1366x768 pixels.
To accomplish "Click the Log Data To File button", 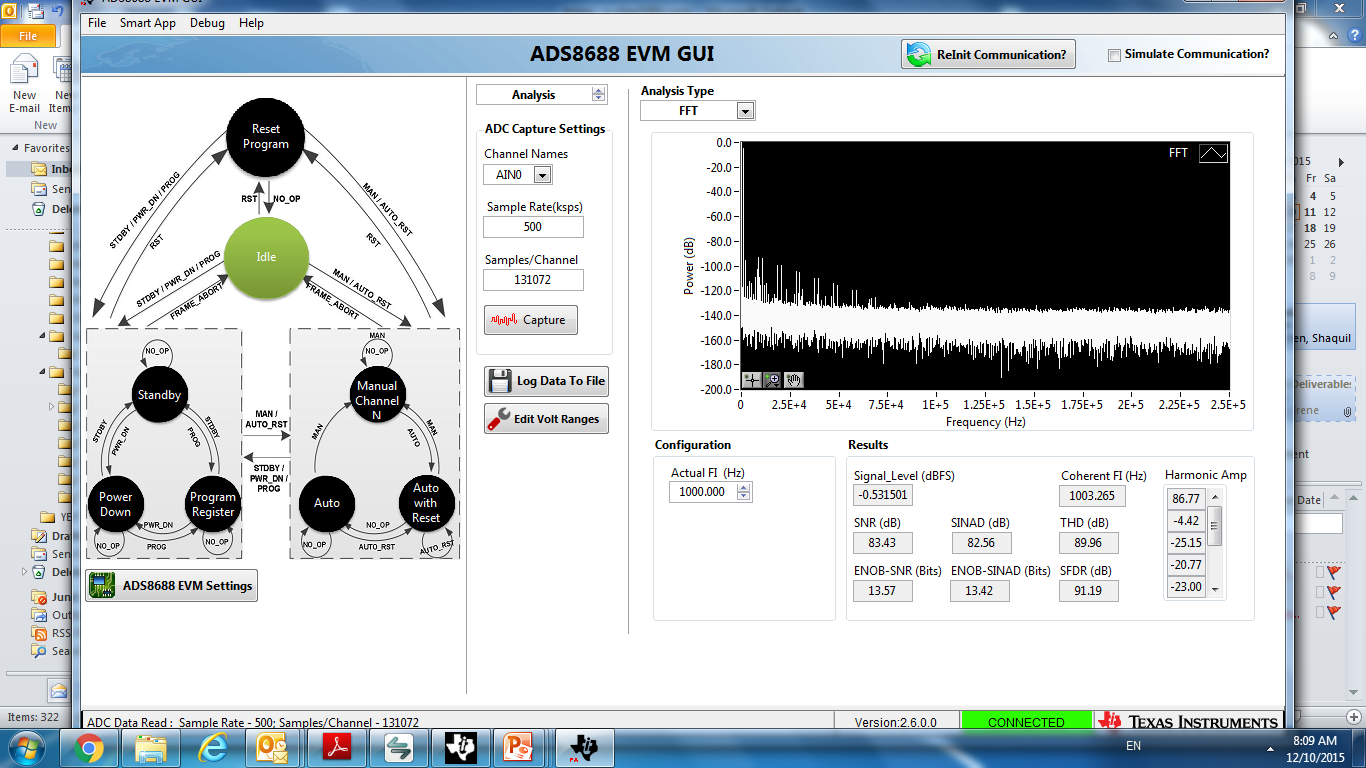I will (x=546, y=381).
